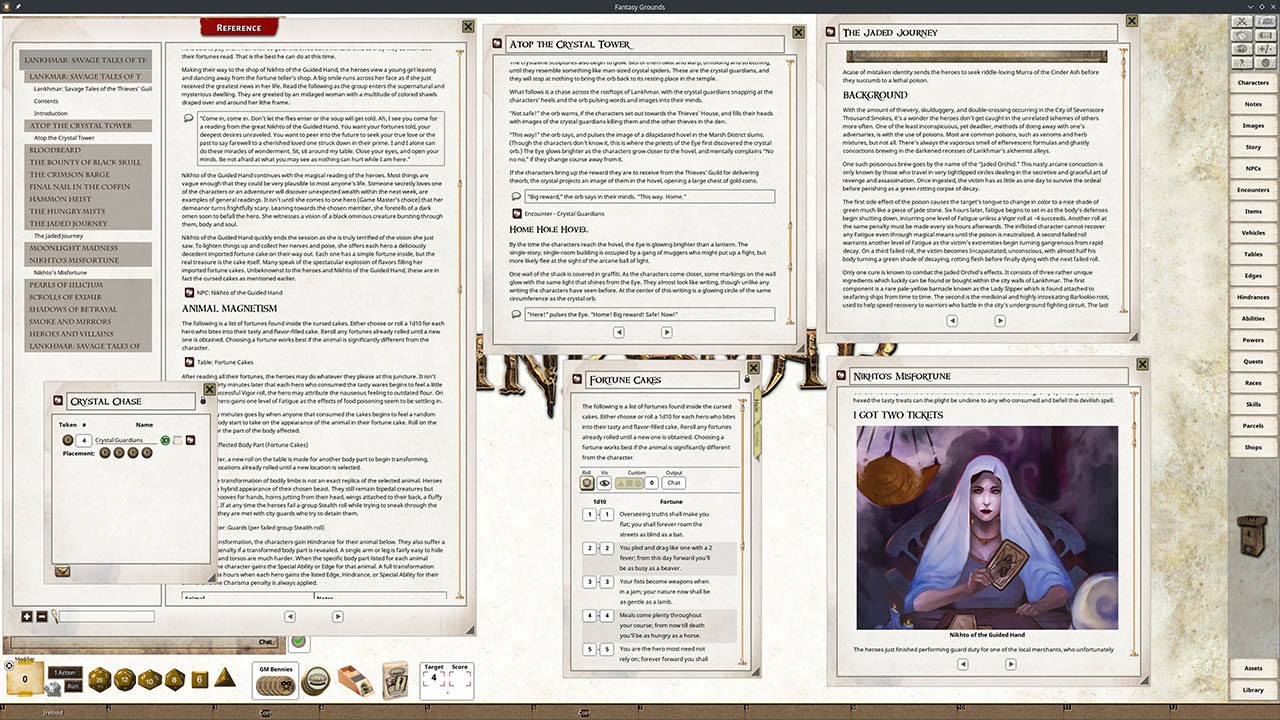
Task: Click the Fortune Cakes table roll button
Action: 588,483
